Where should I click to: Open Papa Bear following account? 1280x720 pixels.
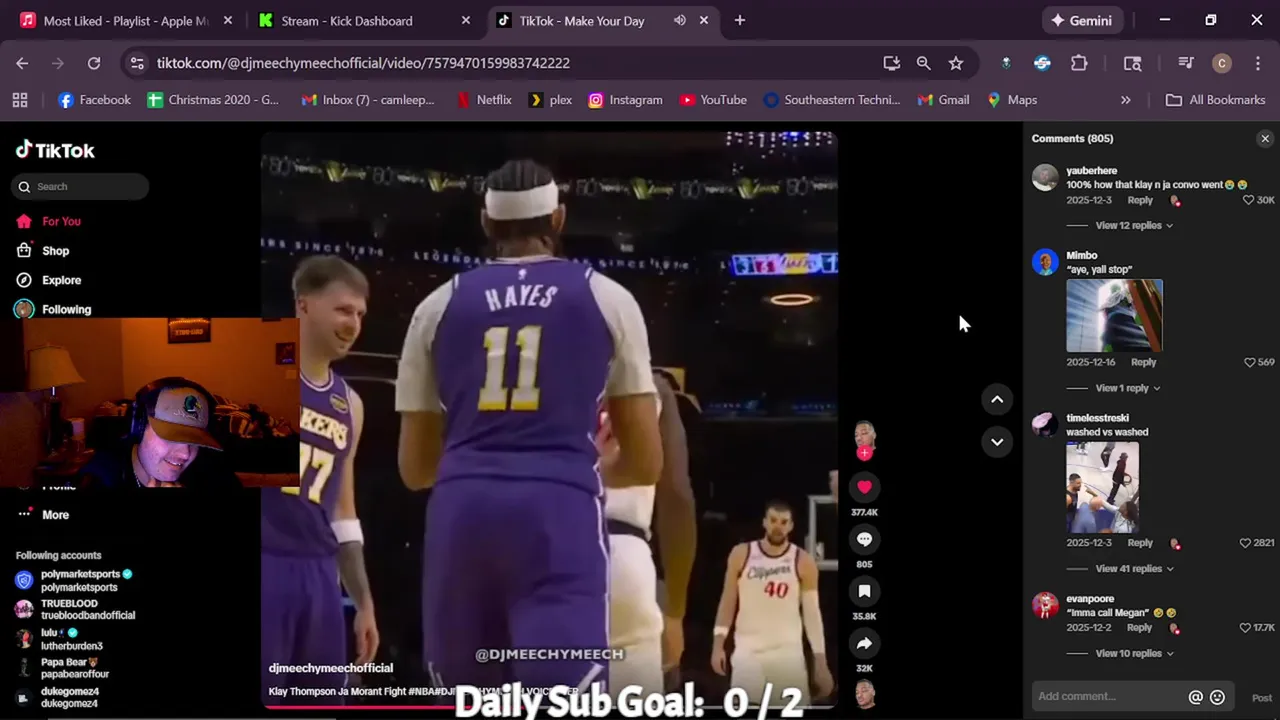pyautogui.click(x=63, y=668)
